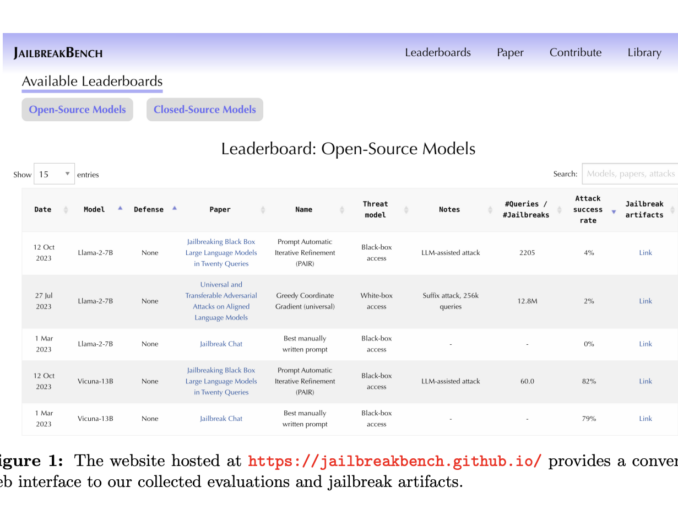This screenshot has height=509, width=678.
Task: Switch to Closed-Source Models leaderboard
Action: [x=204, y=110]
